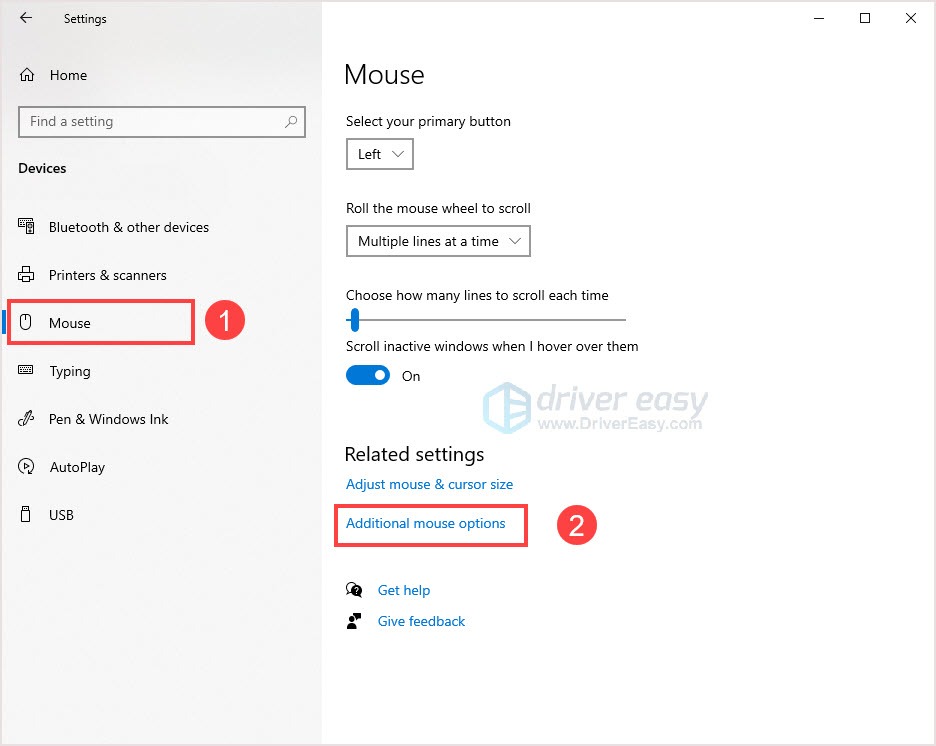Open the Typing settings page

click(x=70, y=371)
